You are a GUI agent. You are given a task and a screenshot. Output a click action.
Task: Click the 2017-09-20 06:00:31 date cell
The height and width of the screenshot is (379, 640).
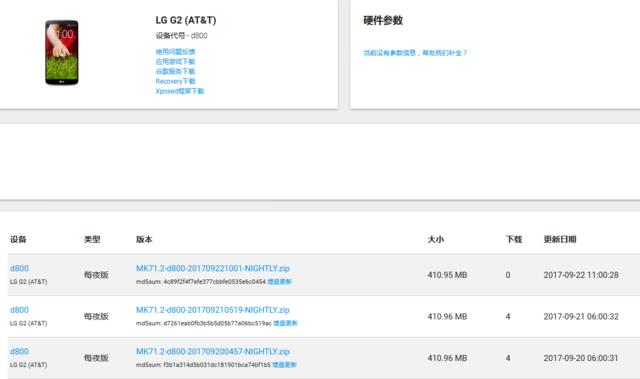click(x=581, y=358)
